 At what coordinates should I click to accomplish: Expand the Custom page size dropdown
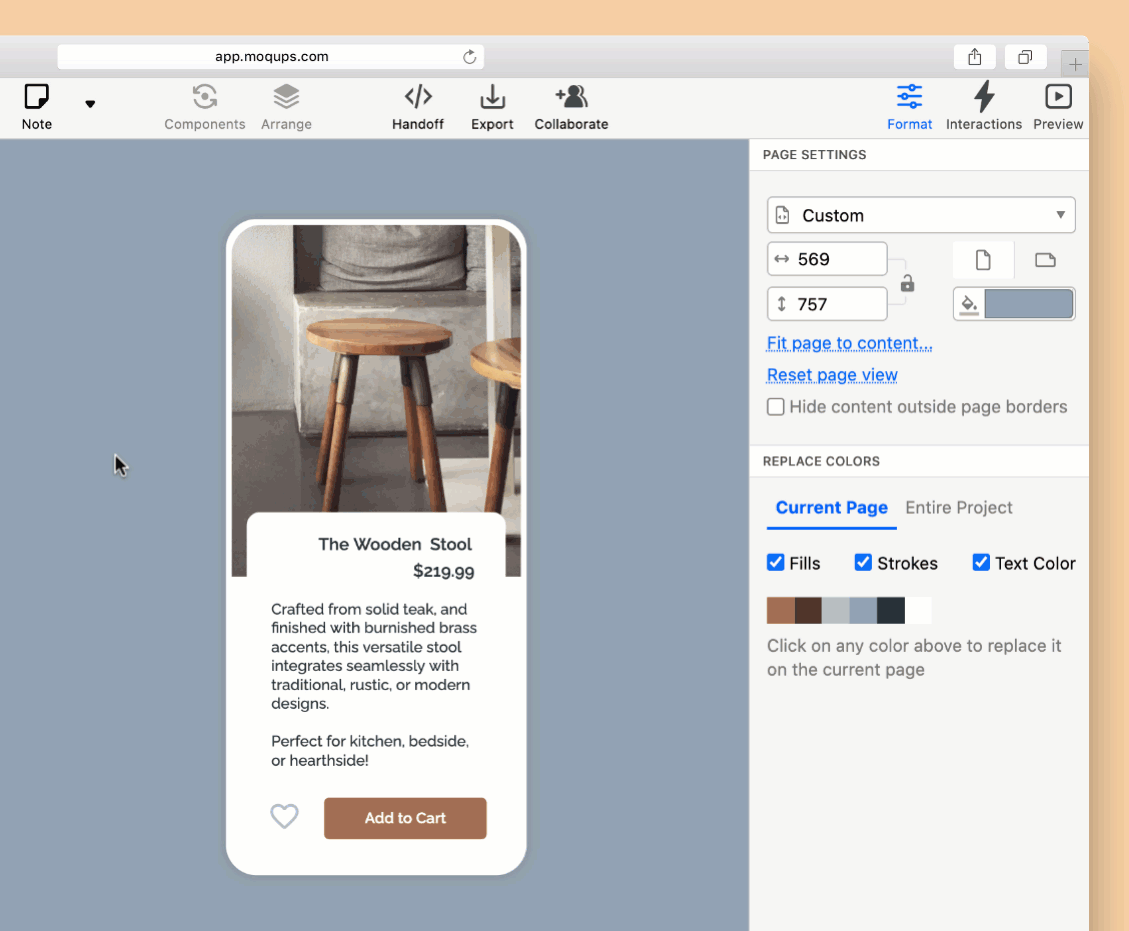point(921,215)
